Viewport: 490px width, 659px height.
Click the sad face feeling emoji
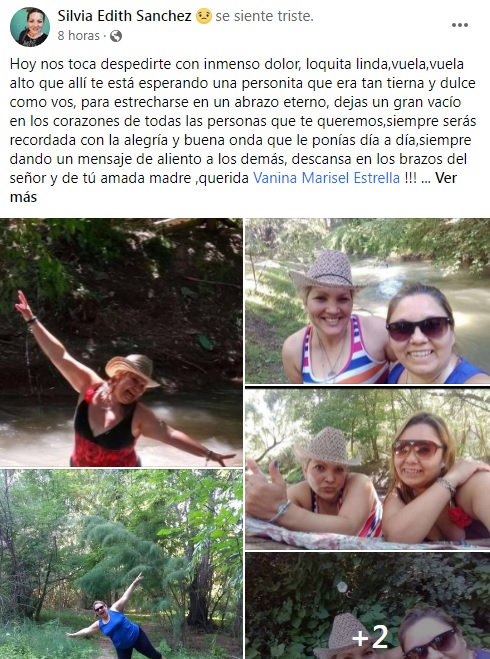pos(204,16)
